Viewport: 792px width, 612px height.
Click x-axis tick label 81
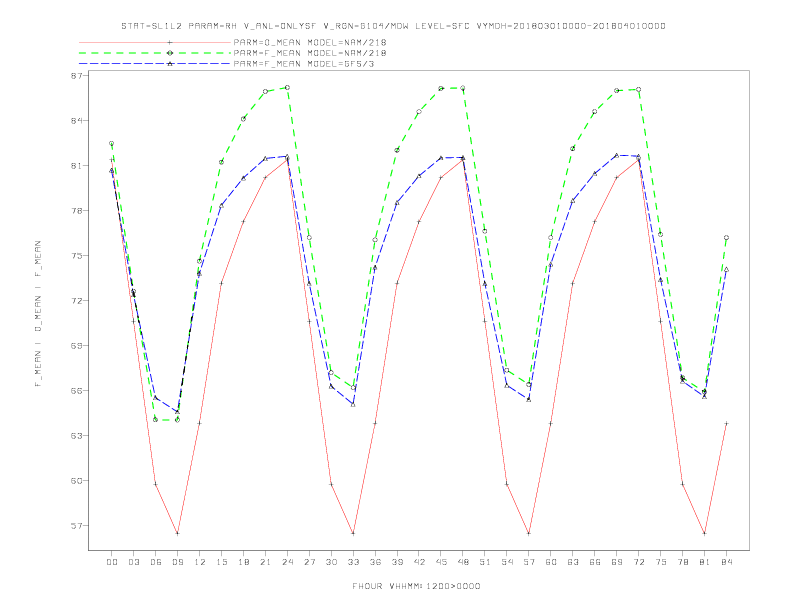pos(705,562)
